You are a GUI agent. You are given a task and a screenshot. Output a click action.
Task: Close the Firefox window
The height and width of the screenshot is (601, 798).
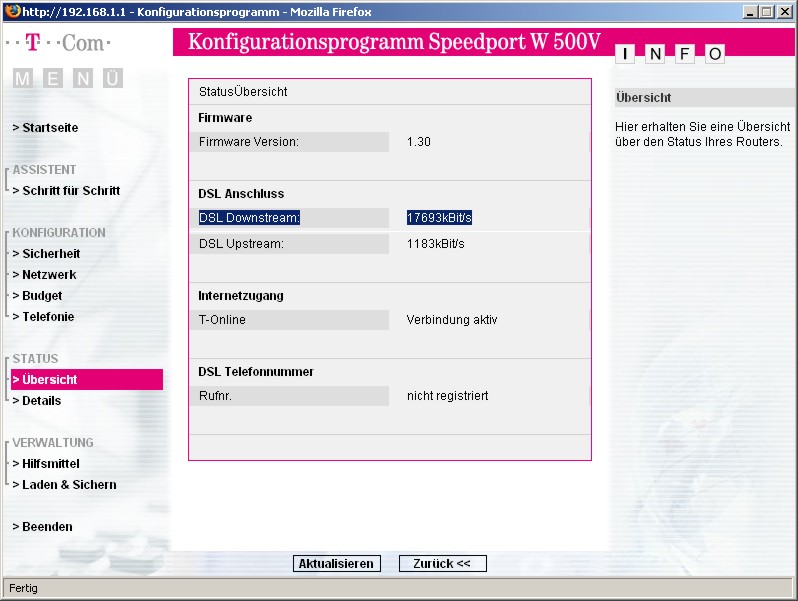pyautogui.click(x=785, y=11)
